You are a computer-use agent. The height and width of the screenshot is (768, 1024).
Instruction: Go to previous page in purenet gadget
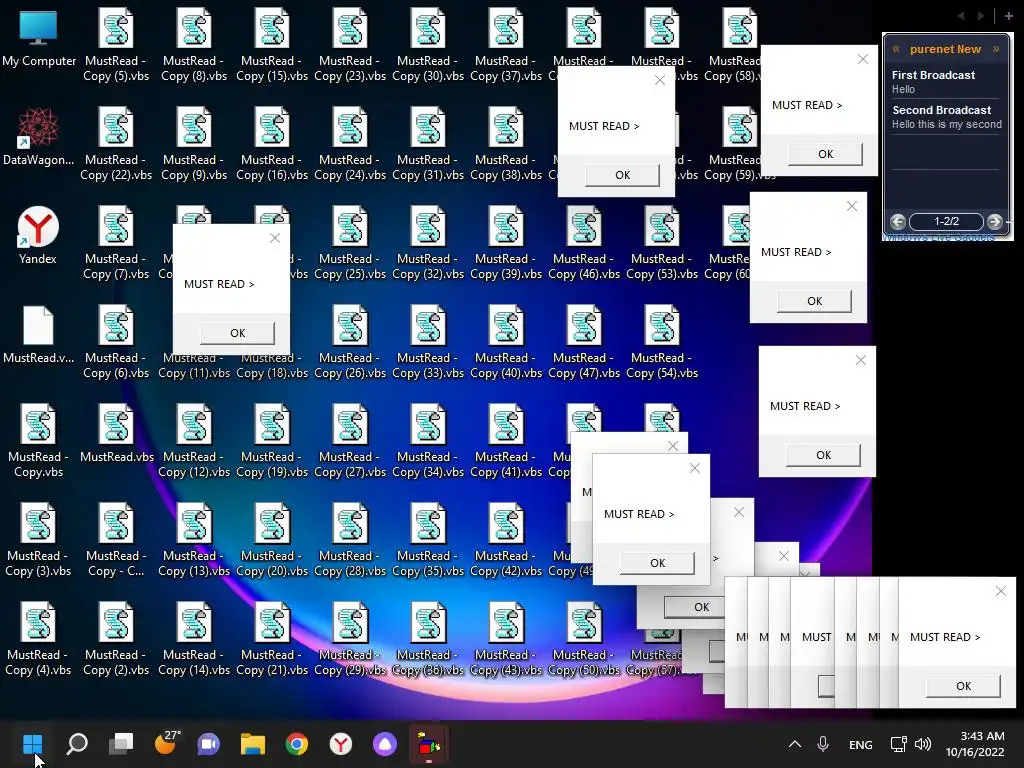point(898,221)
